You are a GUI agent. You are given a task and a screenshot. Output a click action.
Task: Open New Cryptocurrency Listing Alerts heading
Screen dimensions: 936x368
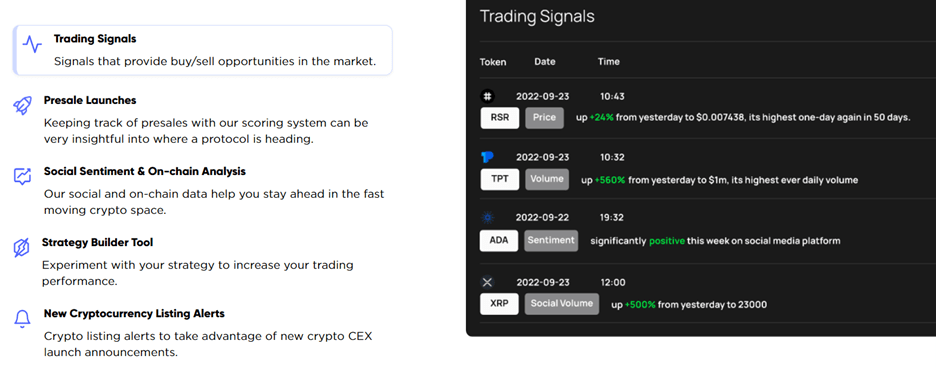(134, 314)
